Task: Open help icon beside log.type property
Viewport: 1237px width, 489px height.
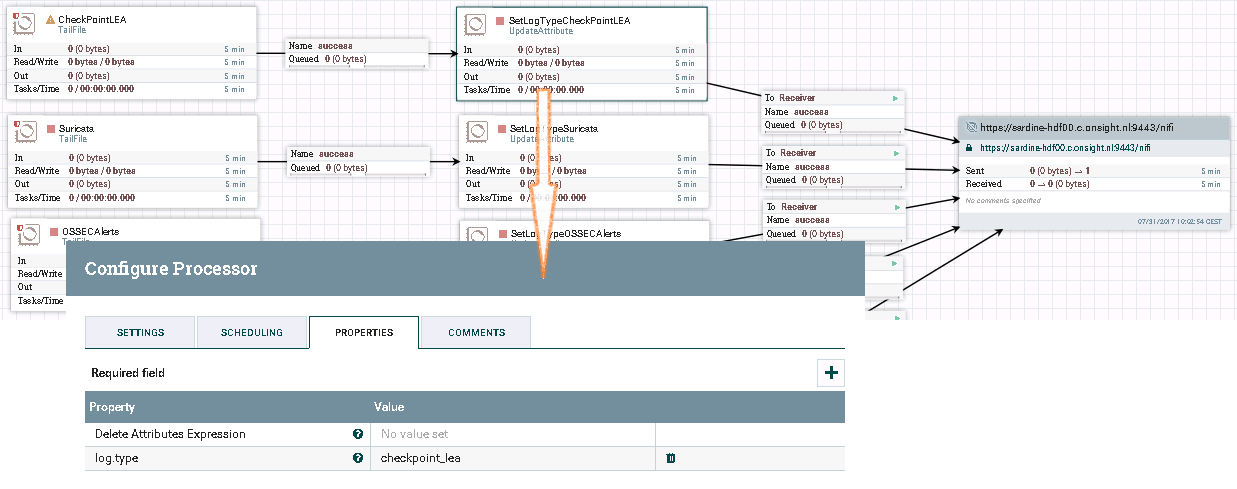Action: pos(358,458)
